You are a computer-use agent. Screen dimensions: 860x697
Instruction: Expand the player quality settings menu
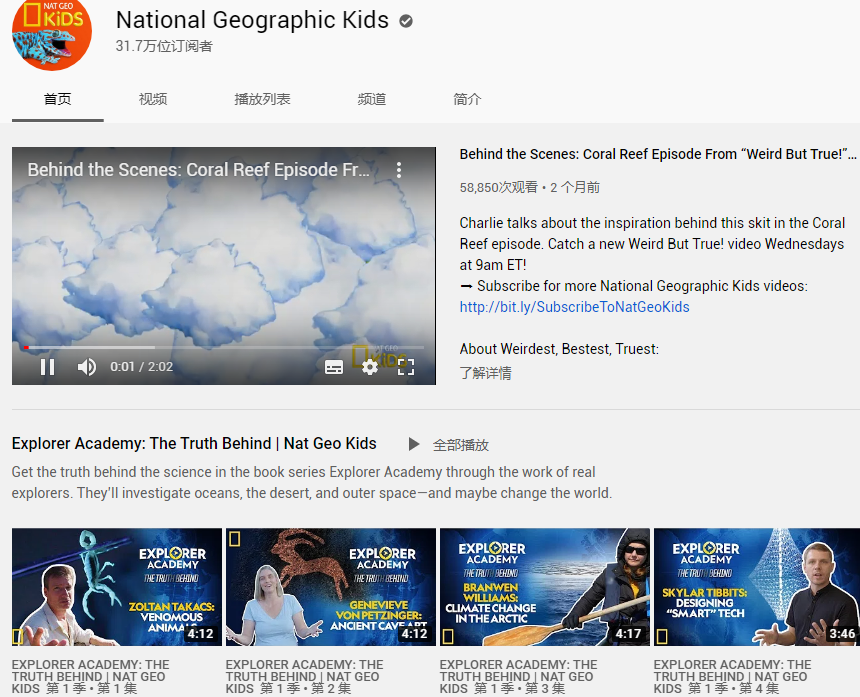click(370, 367)
